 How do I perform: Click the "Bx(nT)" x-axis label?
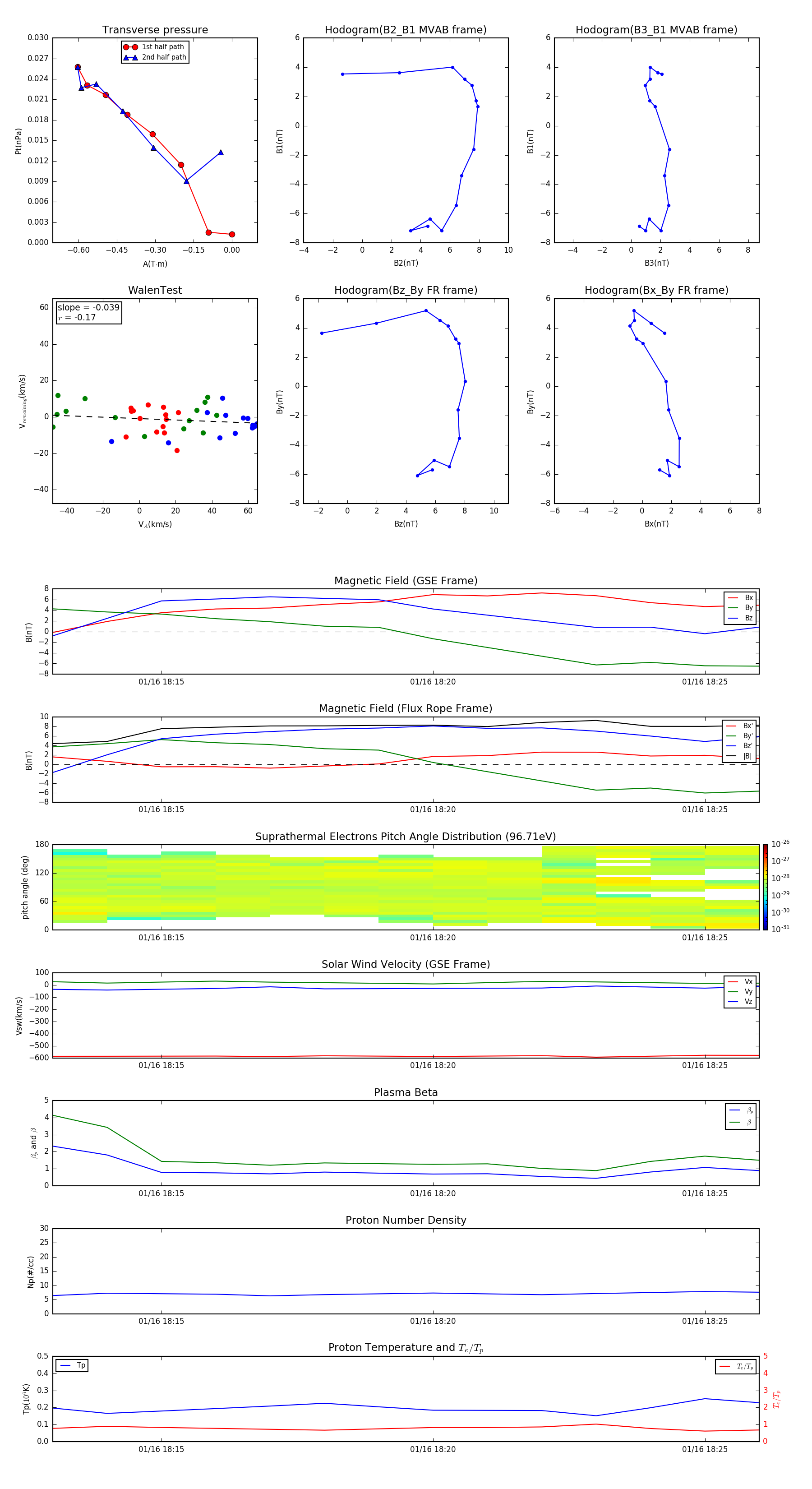pos(656,524)
